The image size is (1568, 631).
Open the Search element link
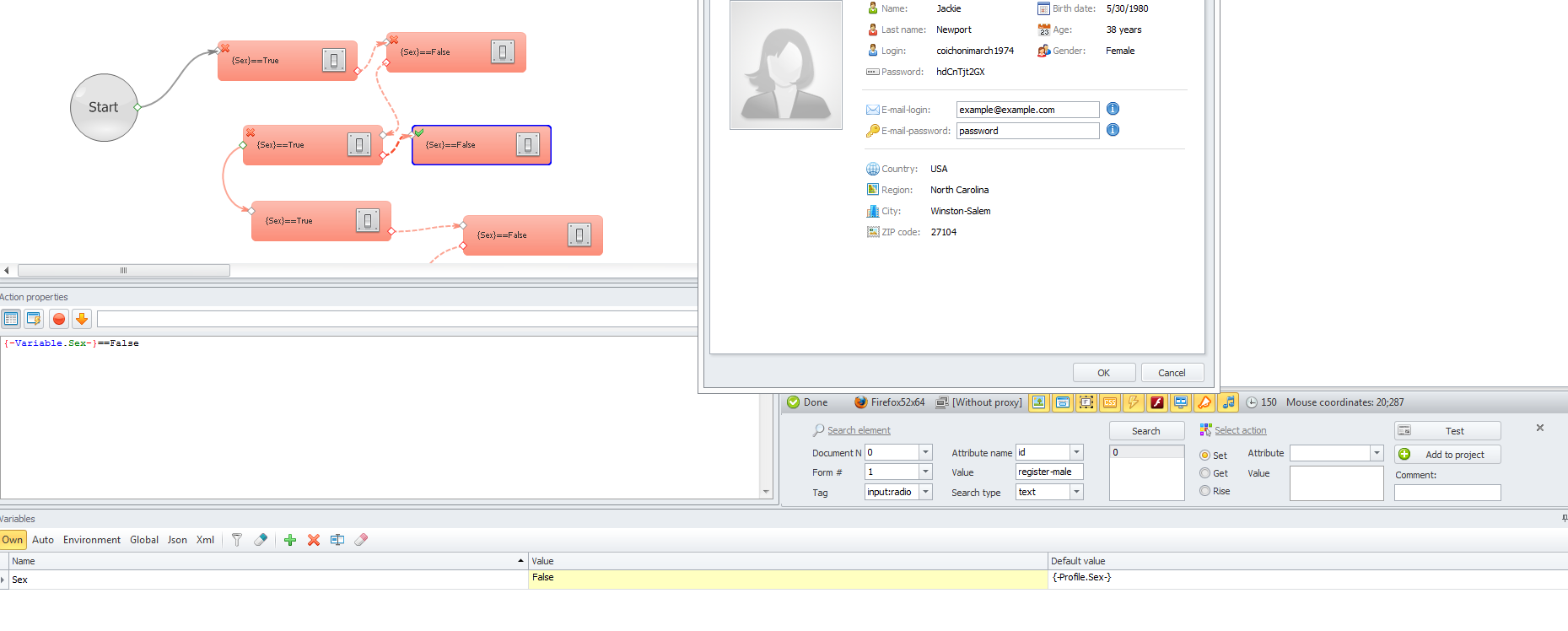(859, 430)
